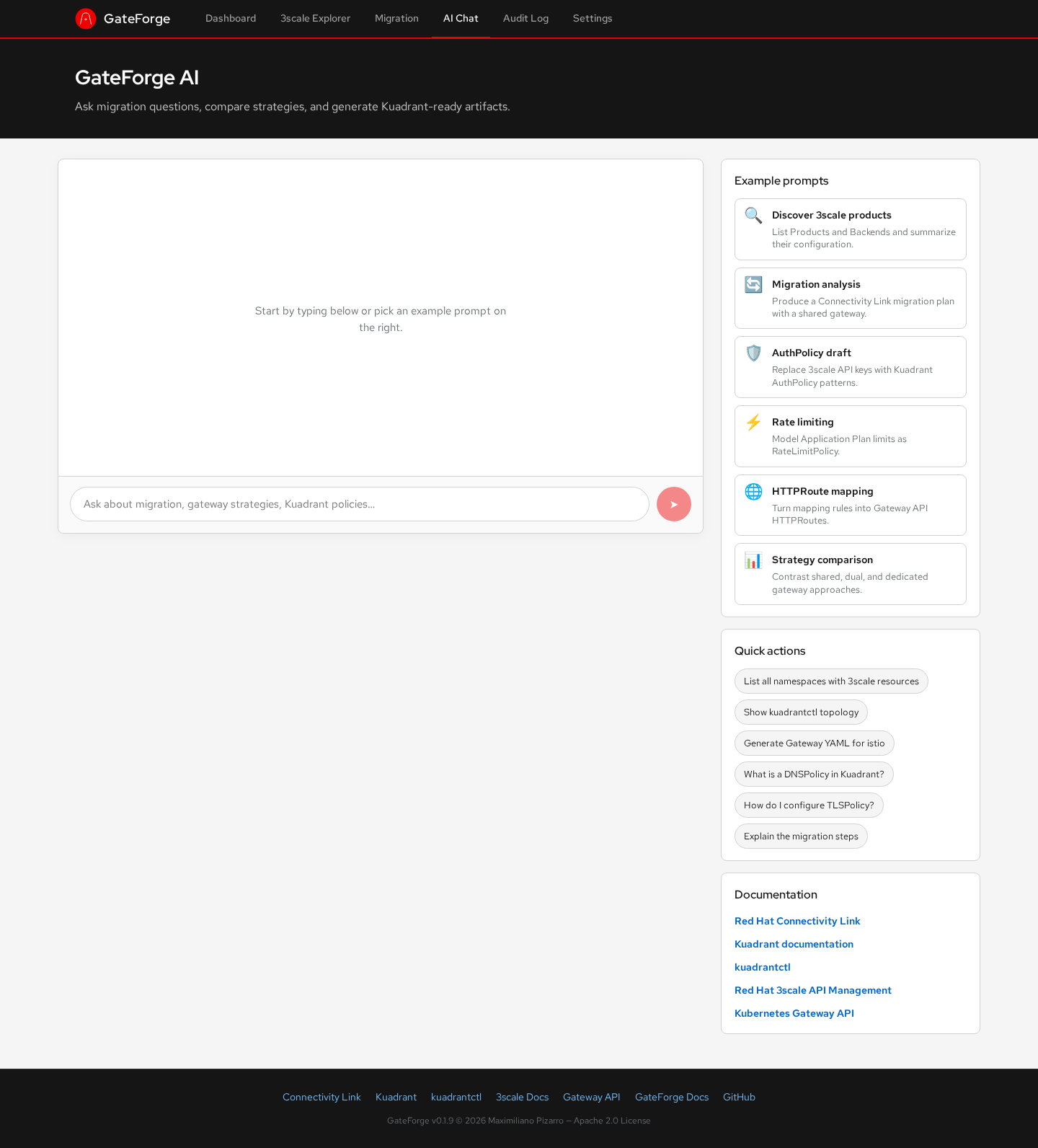
Task: Click the GateForge AI page title
Action: (137, 77)
